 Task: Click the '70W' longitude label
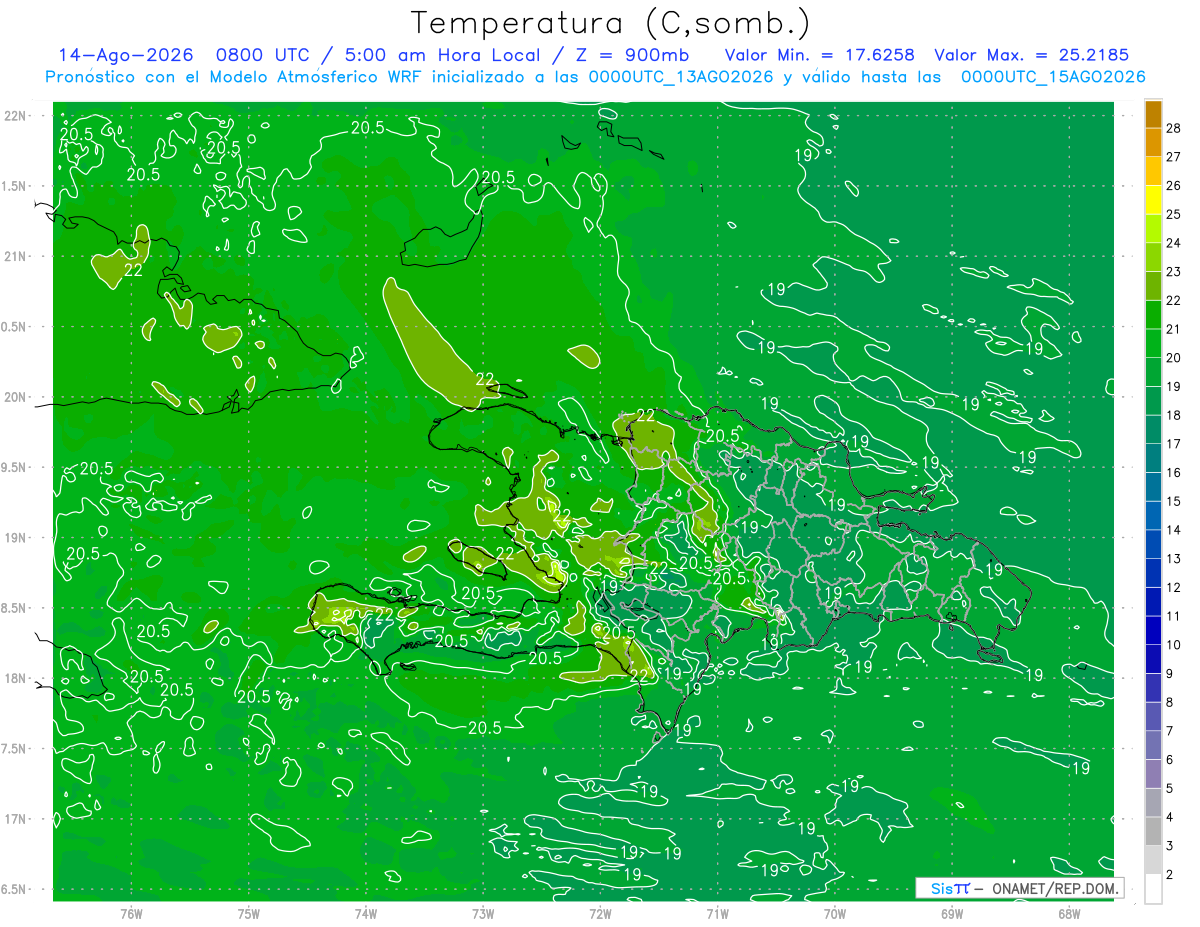pyautogui.click(x=835, y=914)
